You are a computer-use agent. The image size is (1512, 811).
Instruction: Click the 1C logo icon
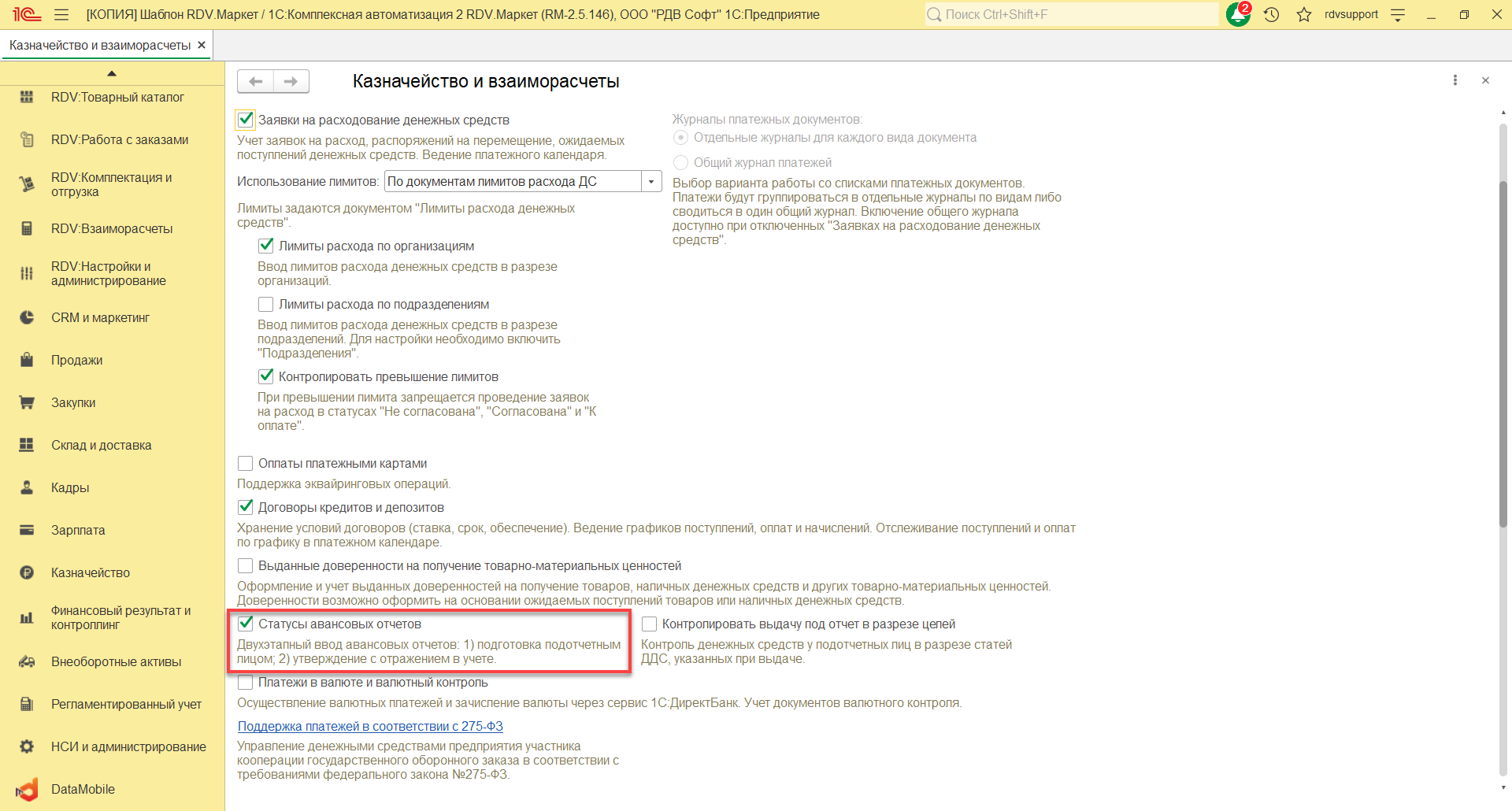(27, 14)
